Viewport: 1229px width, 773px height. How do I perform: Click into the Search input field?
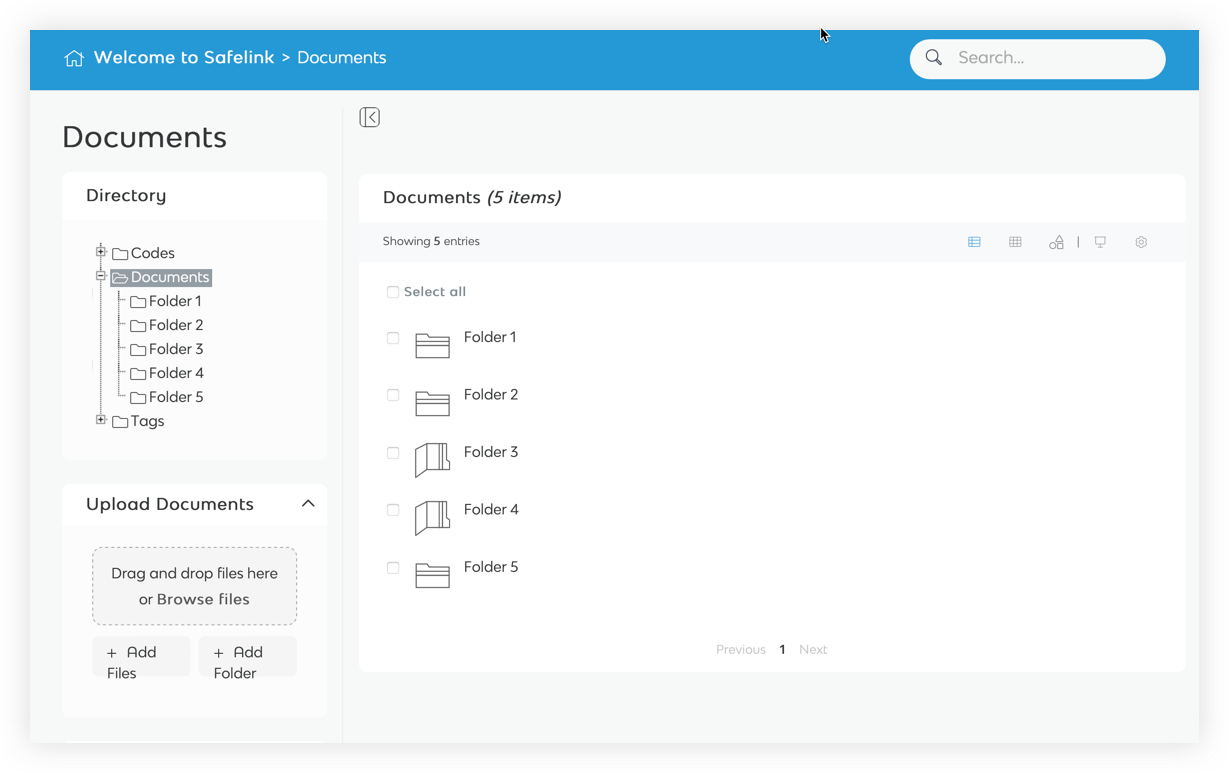click(x=1050, y=58)
